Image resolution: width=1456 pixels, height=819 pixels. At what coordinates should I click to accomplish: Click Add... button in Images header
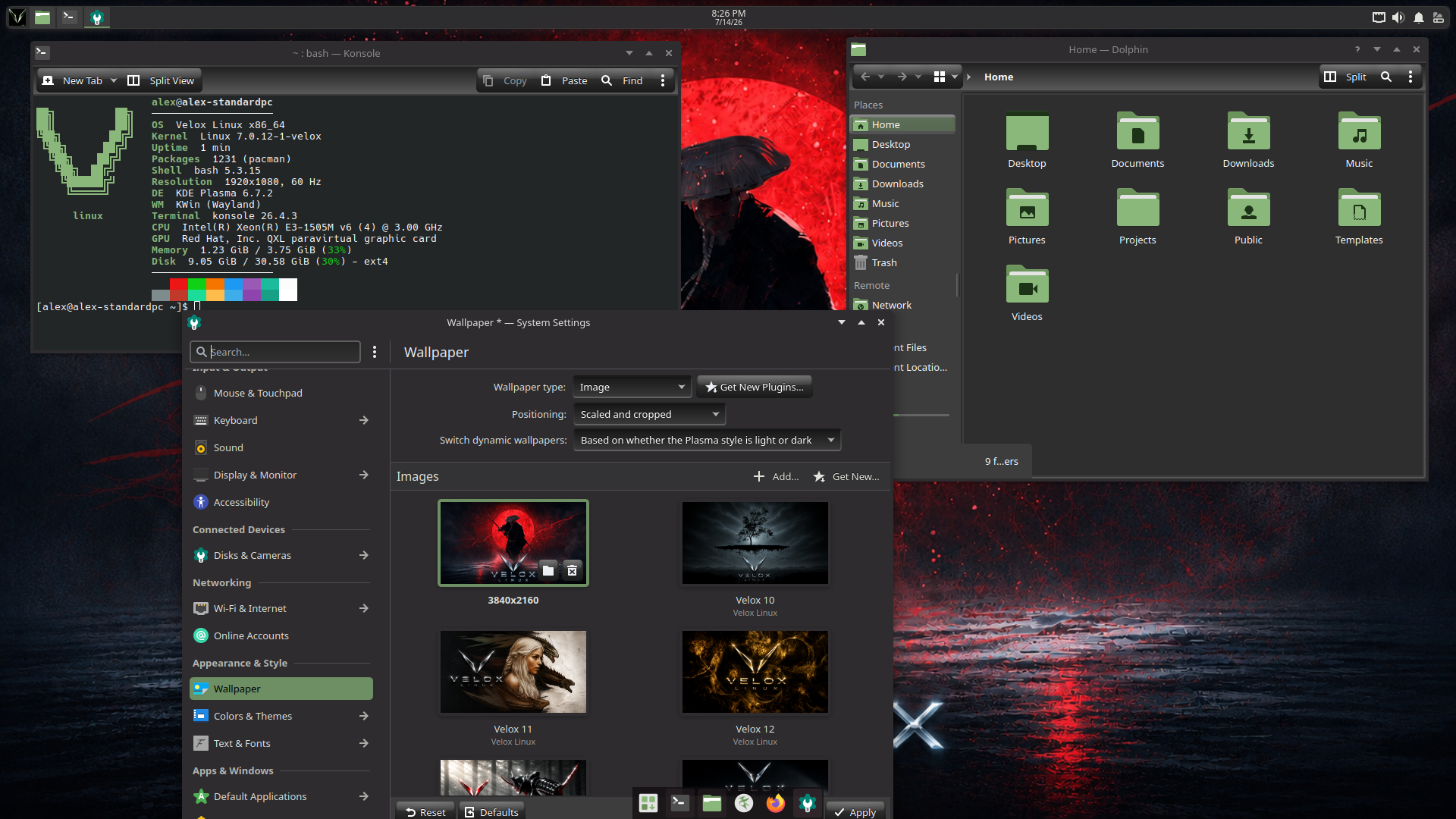777,476
